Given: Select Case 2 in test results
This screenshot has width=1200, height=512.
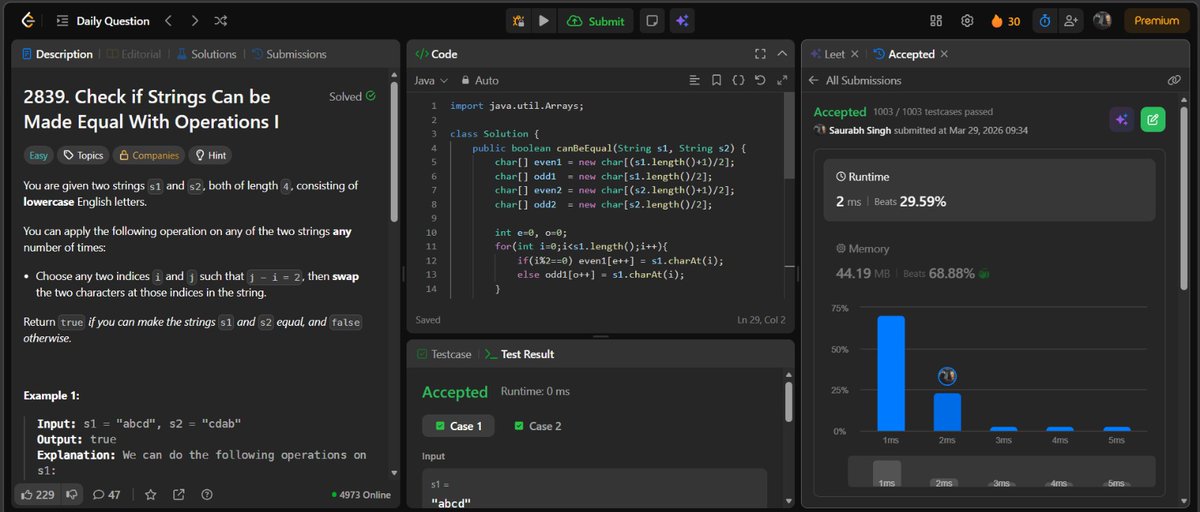Looking at the screenshot, I should (537, 426).
